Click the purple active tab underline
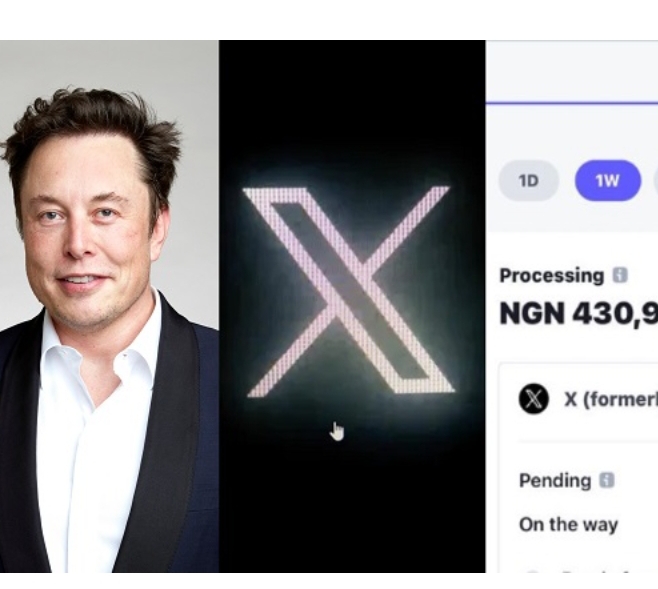This screenshot has width=658, height=589. (572, 102)
